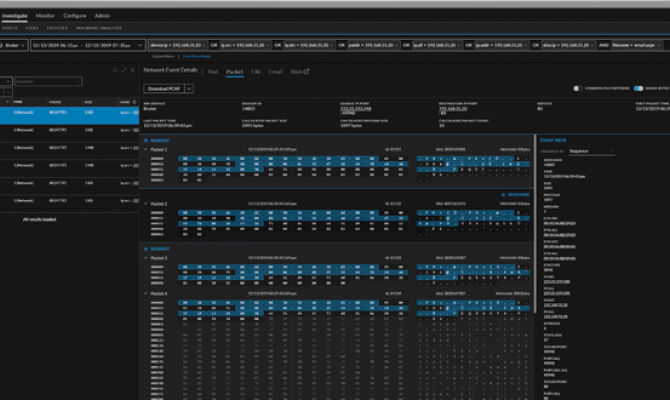Click the Broker service icon
This screenshot has height=400, width=670.
(1, 45)
